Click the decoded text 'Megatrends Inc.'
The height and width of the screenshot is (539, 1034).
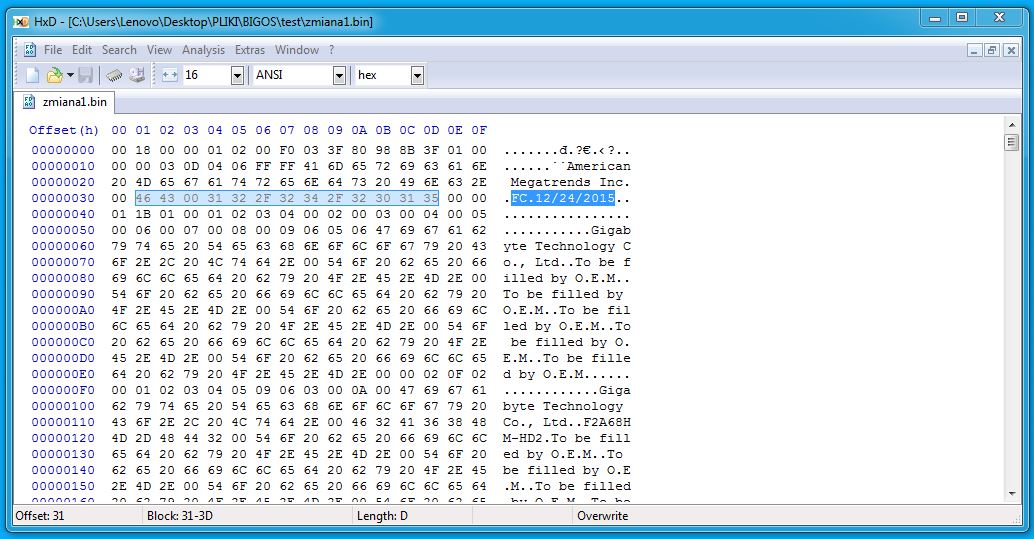[570, 182]
